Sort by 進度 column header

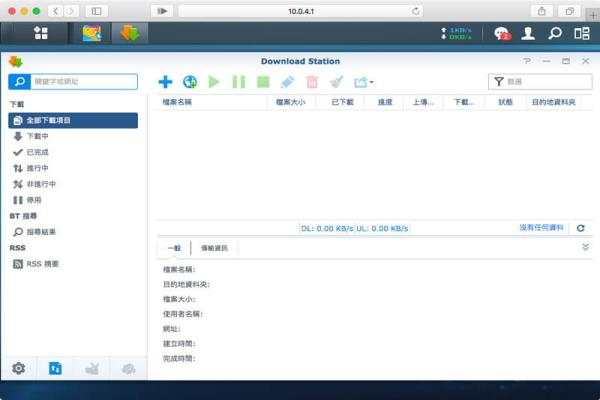[385, 102]
